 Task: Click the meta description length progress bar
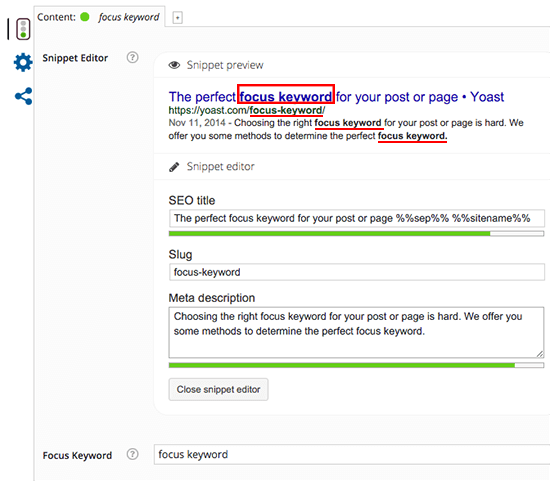tap(356, 366)
